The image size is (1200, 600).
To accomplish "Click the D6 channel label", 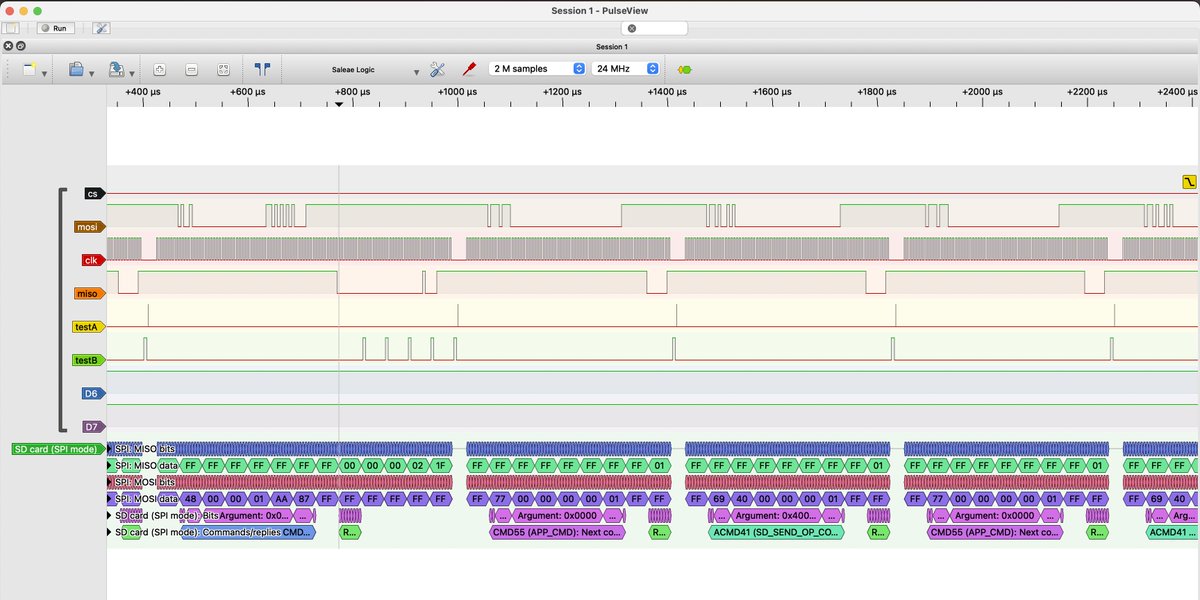I will [93, 394].
